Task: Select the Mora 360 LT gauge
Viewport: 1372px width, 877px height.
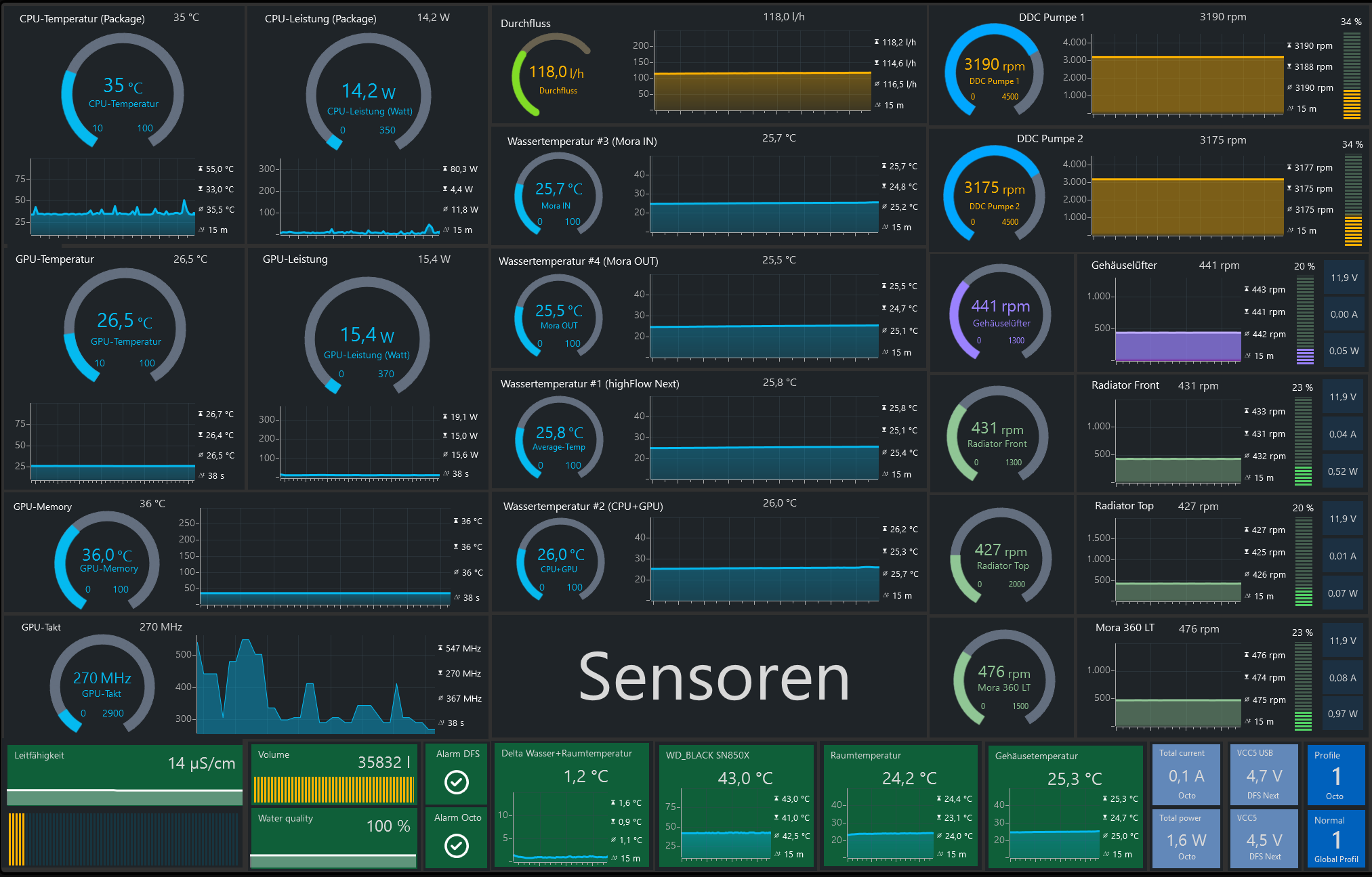Action: pyautogui.click(x=1003, y=678)
